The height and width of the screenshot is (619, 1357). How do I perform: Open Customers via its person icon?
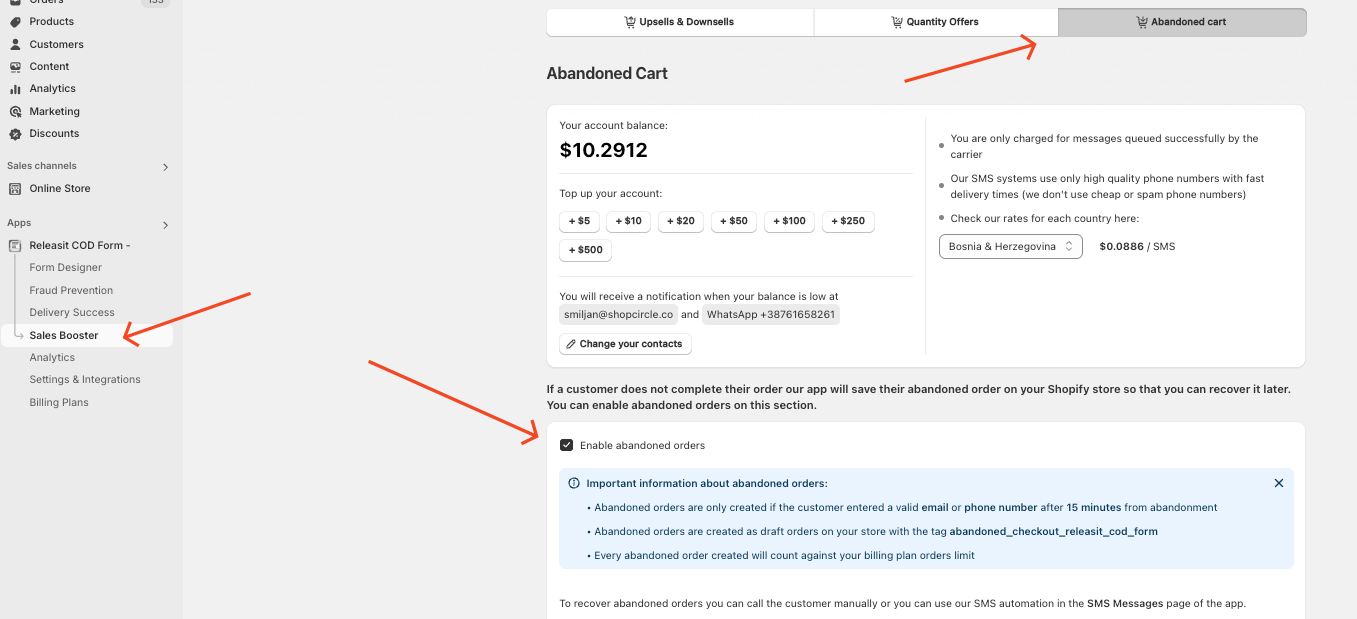click(x=15, y=44)
